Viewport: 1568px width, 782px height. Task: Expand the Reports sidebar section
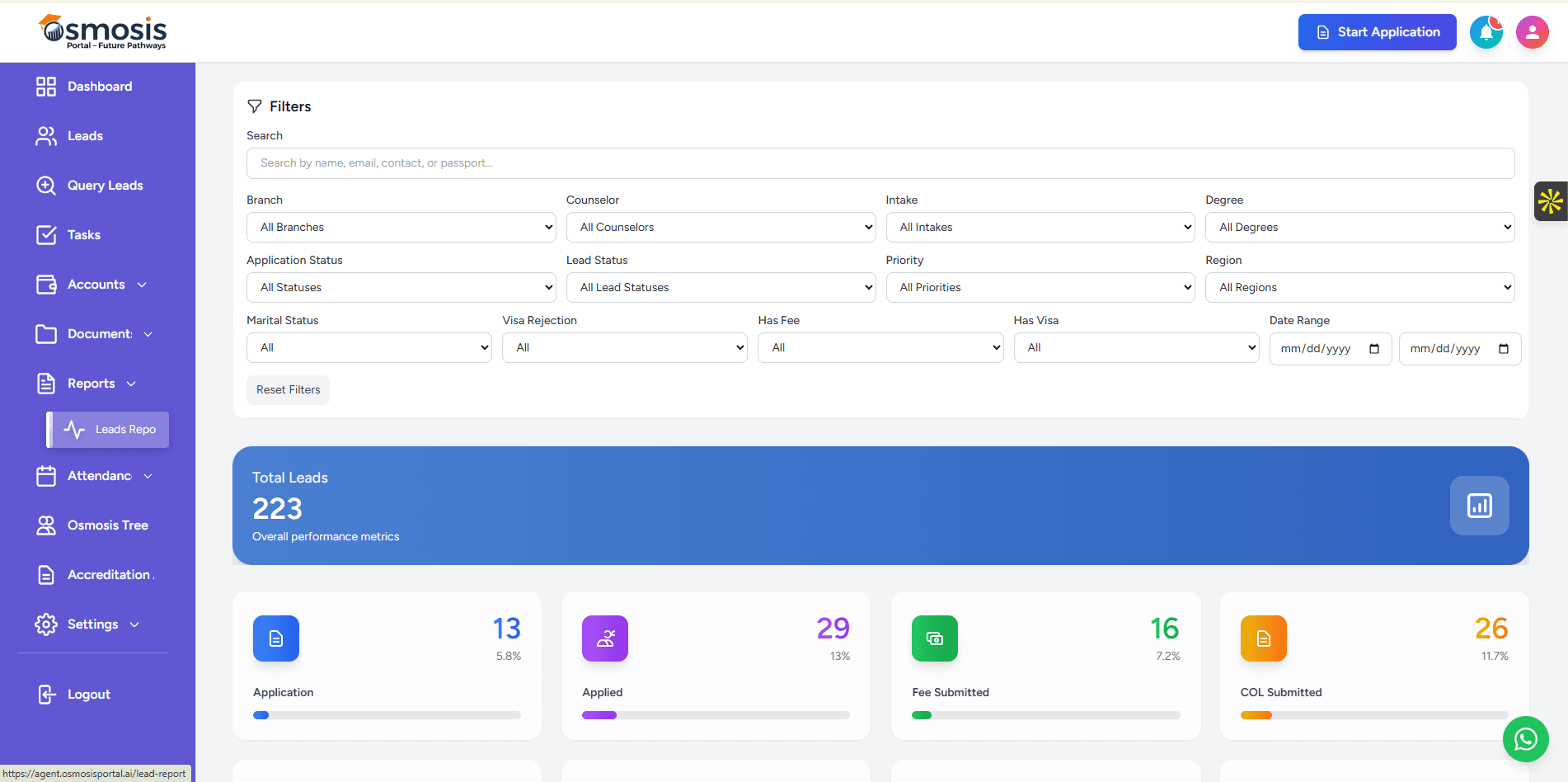91,383
